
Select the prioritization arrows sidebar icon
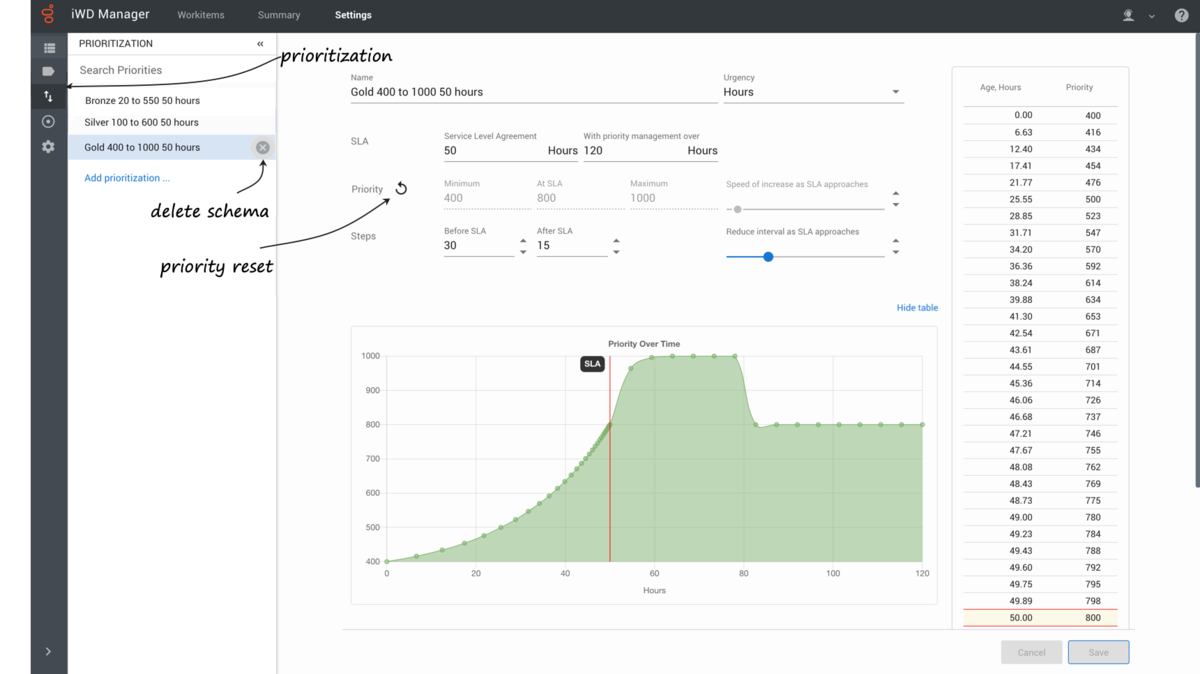click(49, 97)
